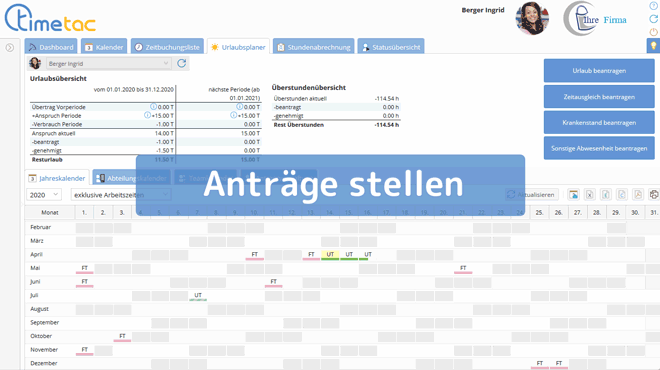Select the Jahreskalender tab
This screenshot has height=370, width=660.
click(57, 178)
